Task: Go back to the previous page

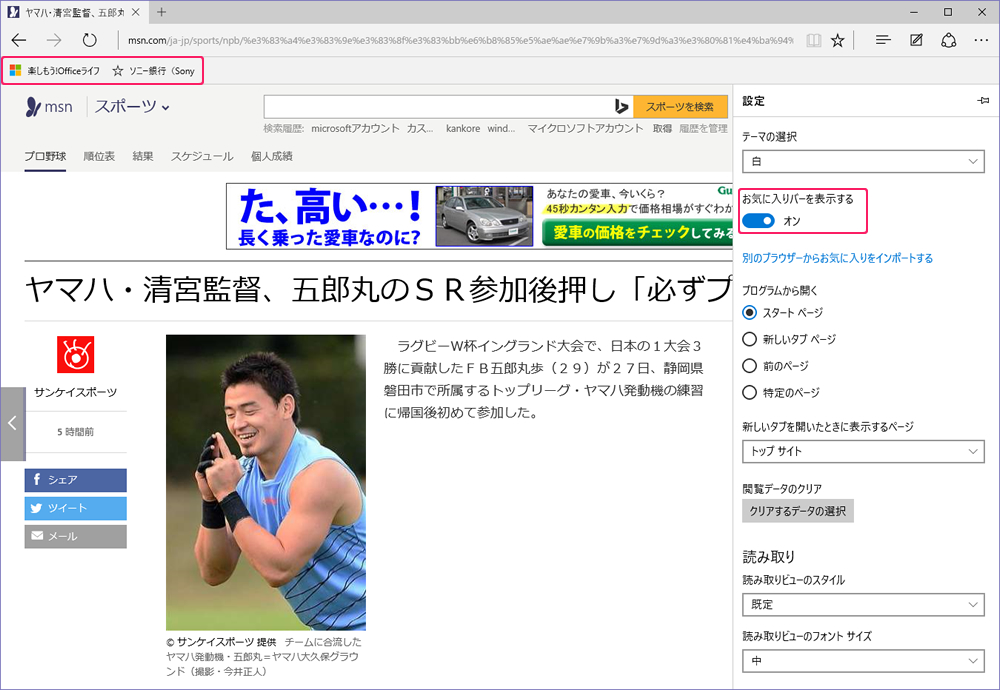Action: tap(18, 40)
